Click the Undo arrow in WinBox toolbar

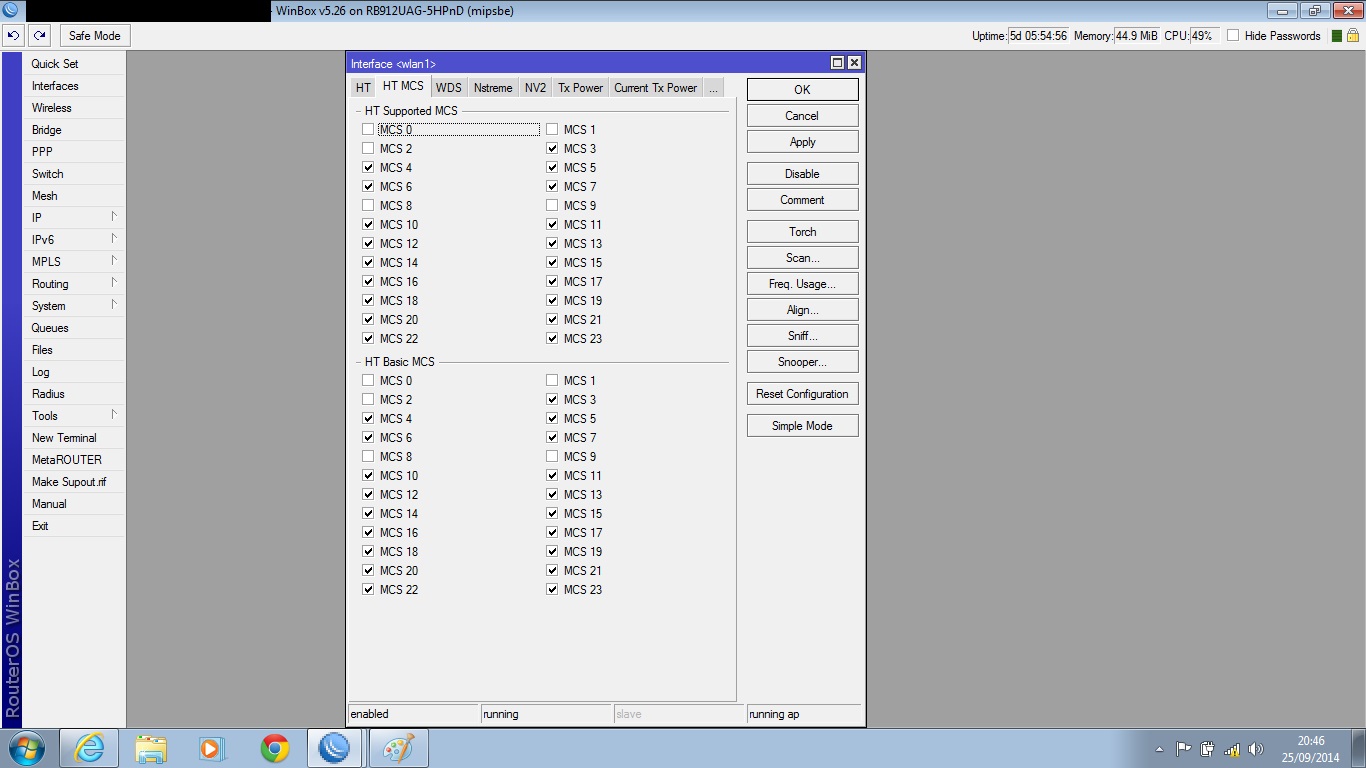(x=13, y=35)
